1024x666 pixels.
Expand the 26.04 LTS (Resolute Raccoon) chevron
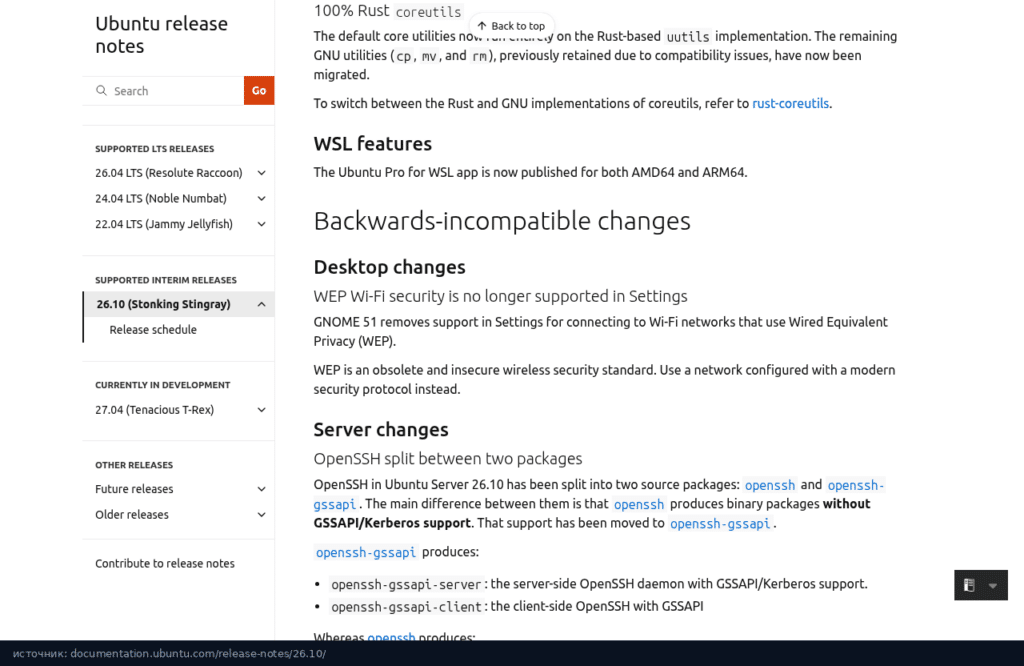pos(261,173)
